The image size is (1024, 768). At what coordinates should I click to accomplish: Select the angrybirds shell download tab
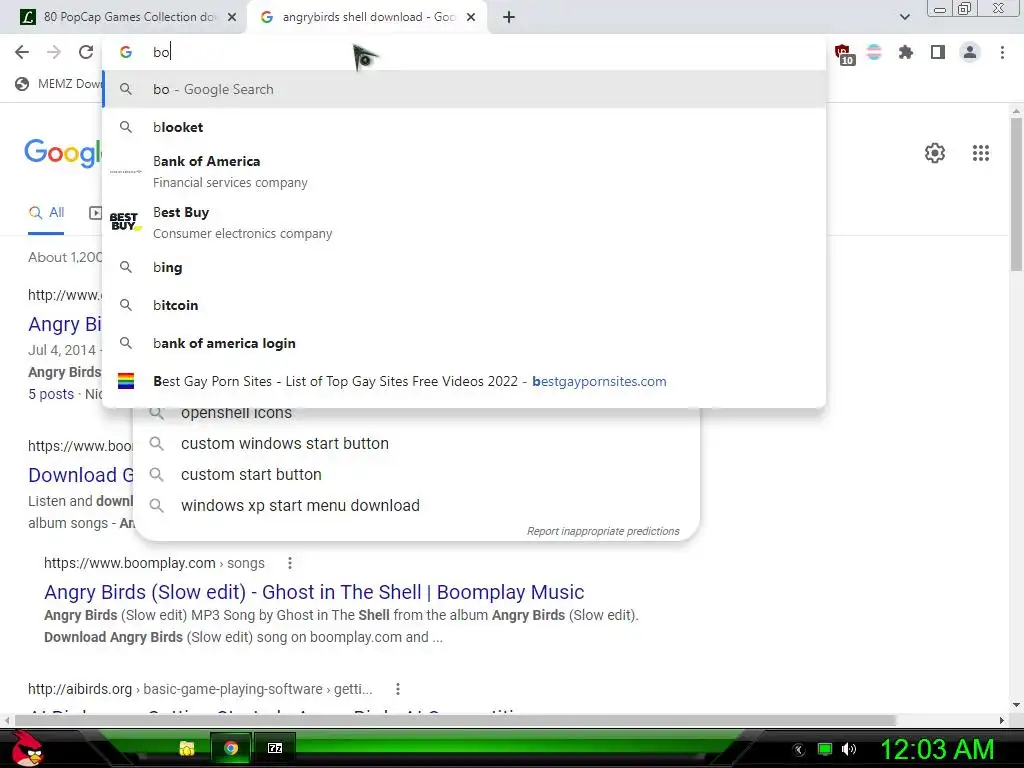click(x=369, y=17)
